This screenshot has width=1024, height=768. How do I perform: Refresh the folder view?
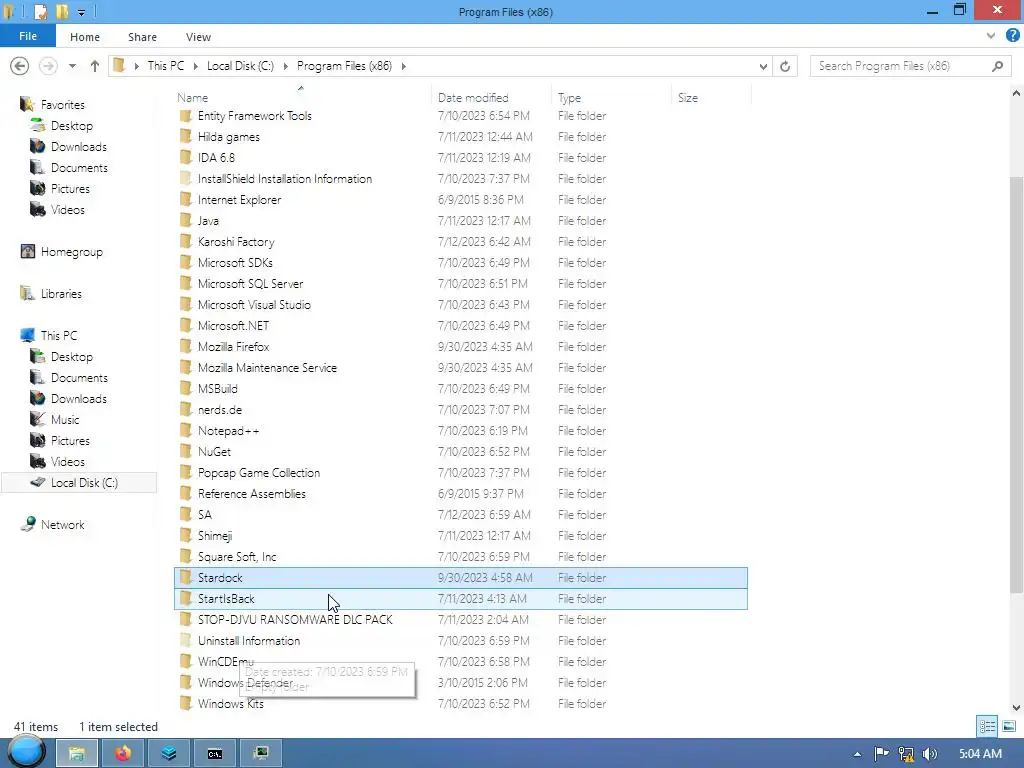pyautogui.click(x=785, y=66)
